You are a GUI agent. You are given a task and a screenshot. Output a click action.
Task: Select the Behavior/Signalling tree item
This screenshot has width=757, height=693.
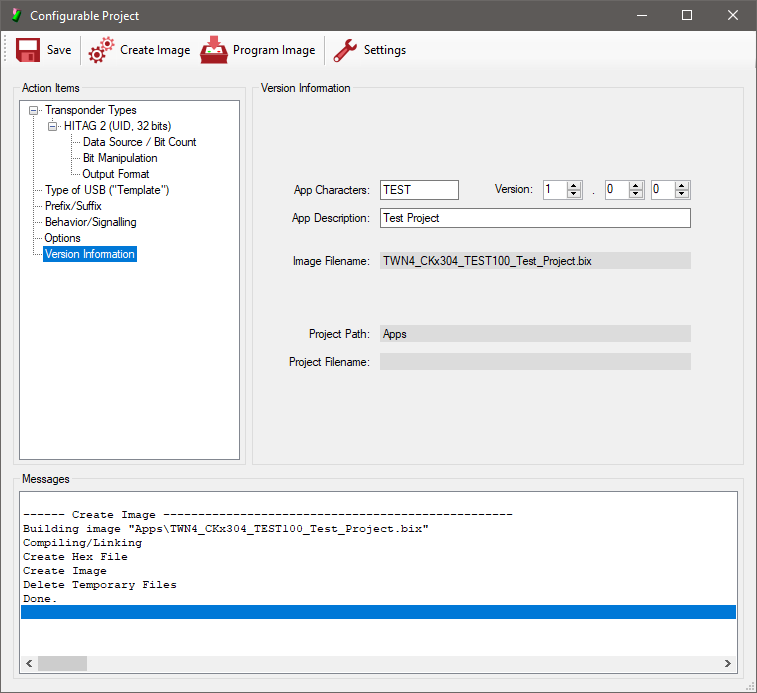click(91, 222)
